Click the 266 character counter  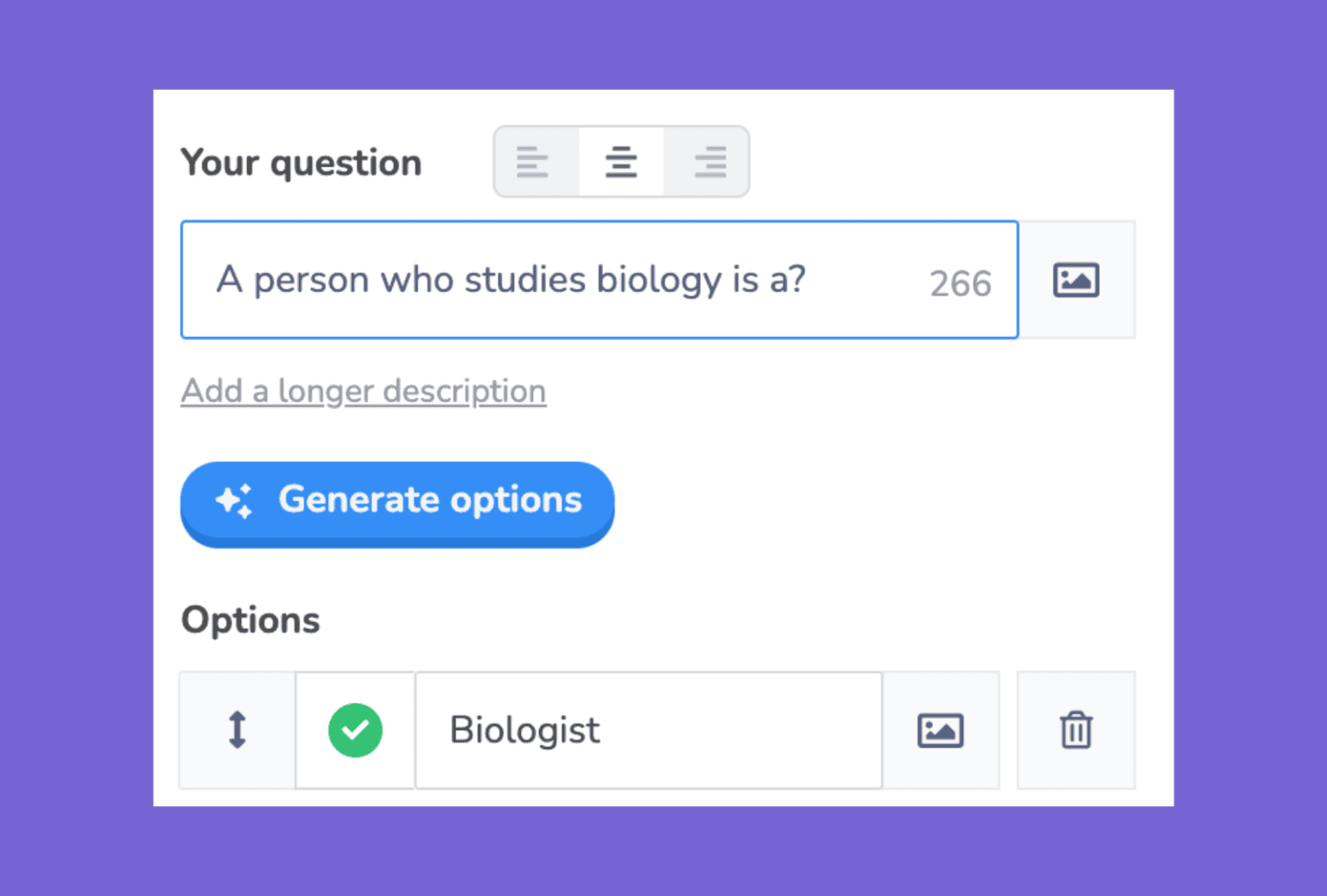(x=960, y=283)
